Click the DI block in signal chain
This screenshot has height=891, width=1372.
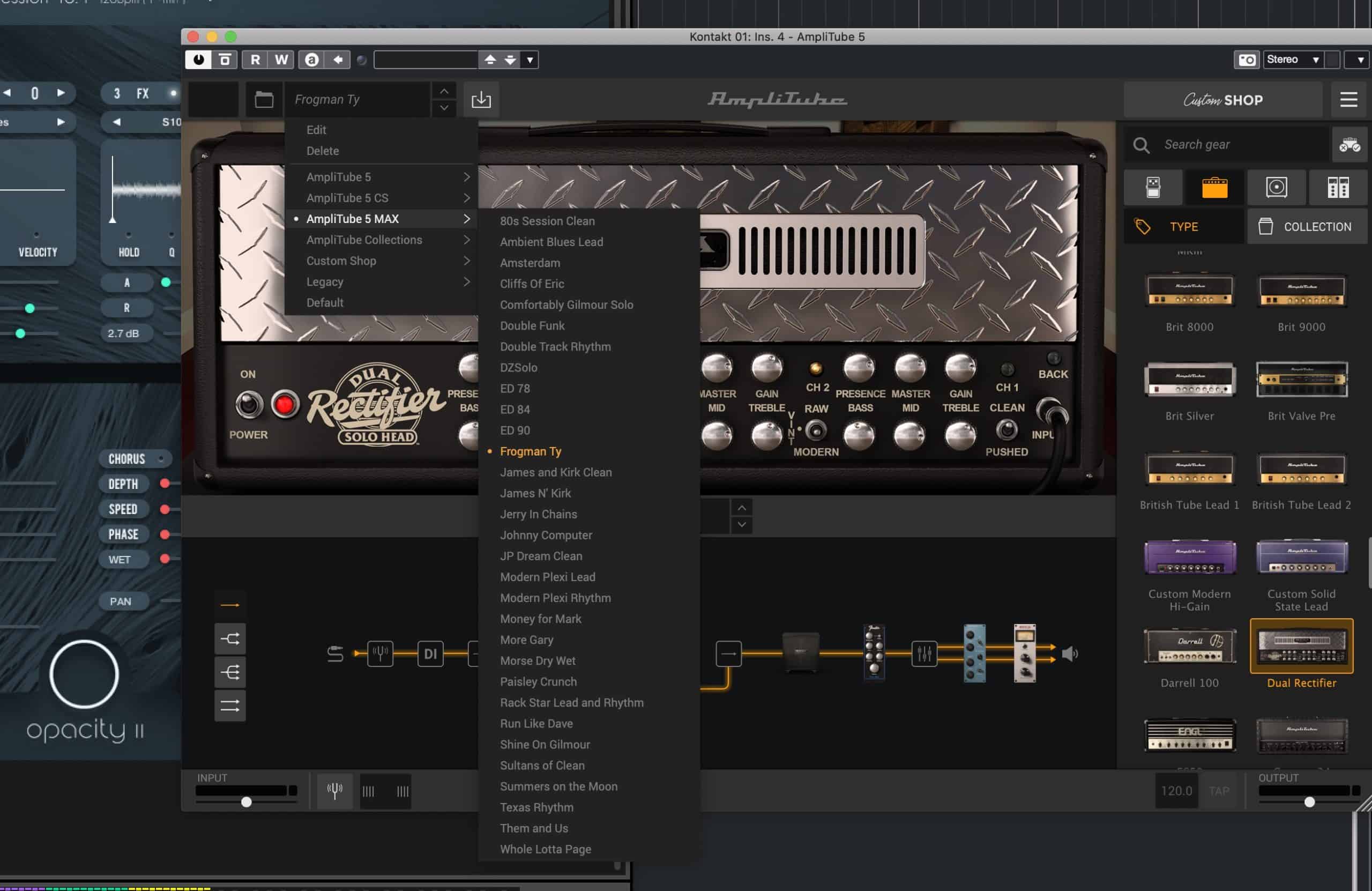[430, 654]
